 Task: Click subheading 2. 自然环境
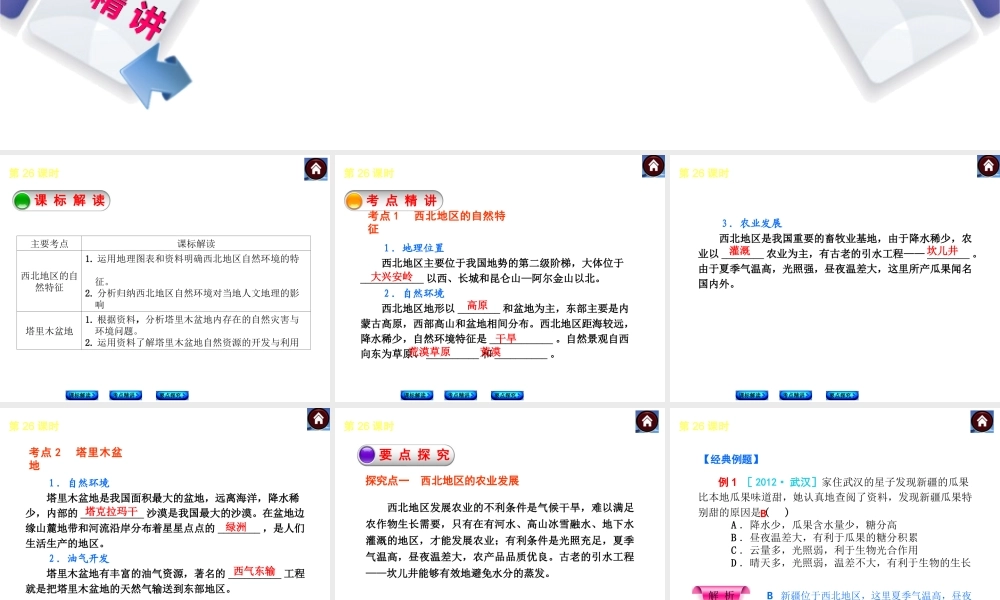point(413,293)
